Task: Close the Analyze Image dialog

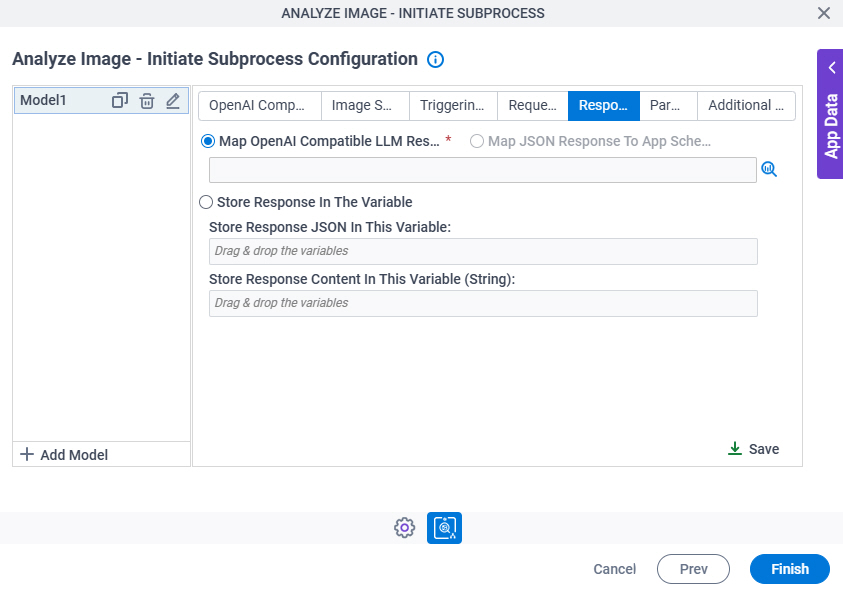Action: [x=824, y=13]
